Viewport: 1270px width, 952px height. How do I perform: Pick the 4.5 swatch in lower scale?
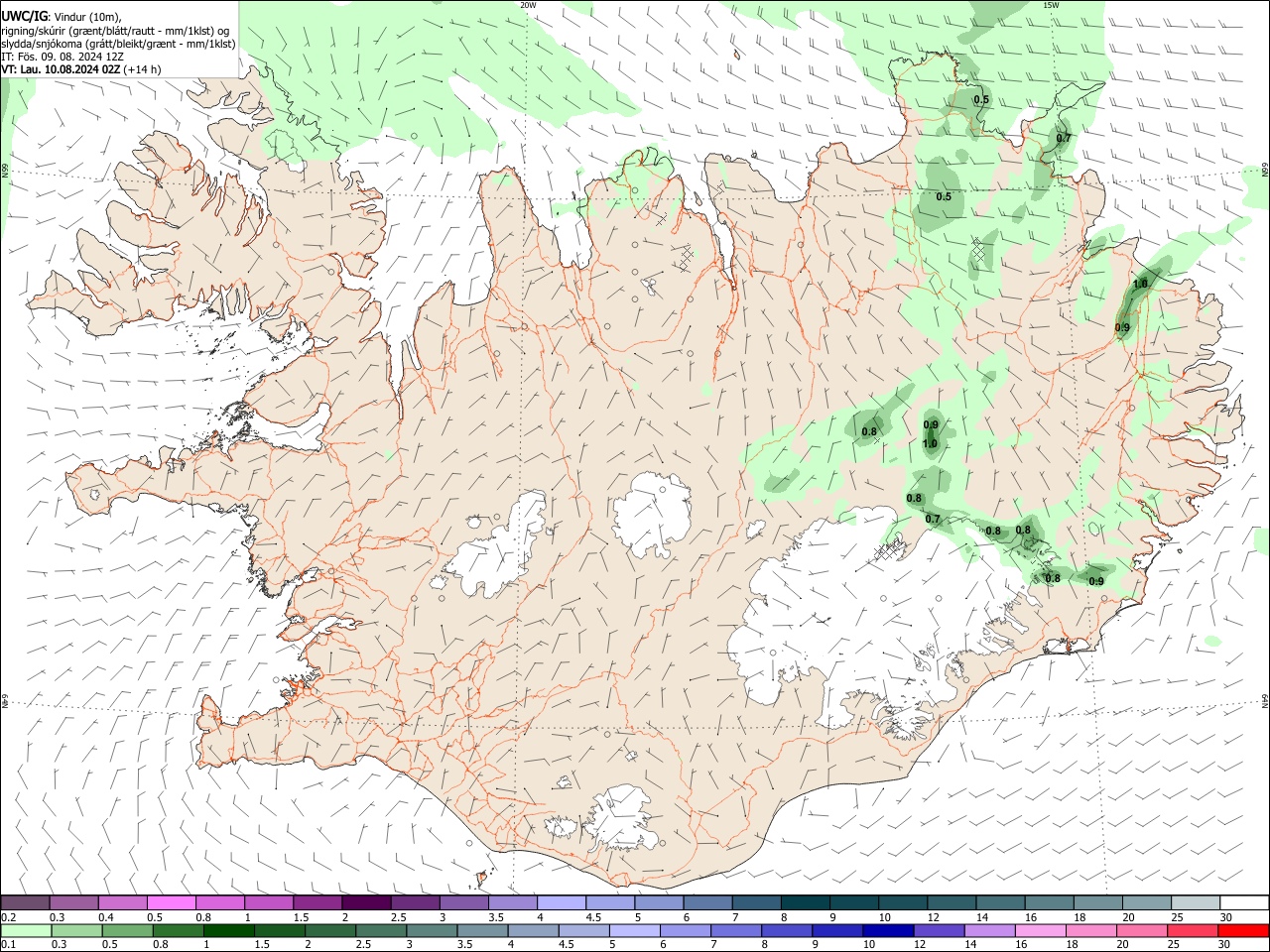584,931
